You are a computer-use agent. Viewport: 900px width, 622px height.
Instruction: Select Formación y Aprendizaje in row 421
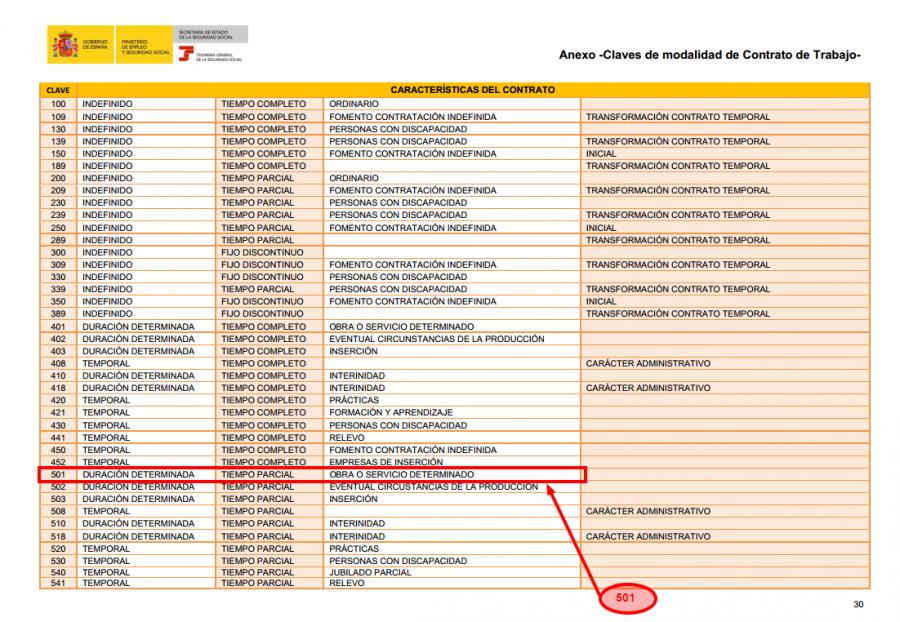point(391,412)
